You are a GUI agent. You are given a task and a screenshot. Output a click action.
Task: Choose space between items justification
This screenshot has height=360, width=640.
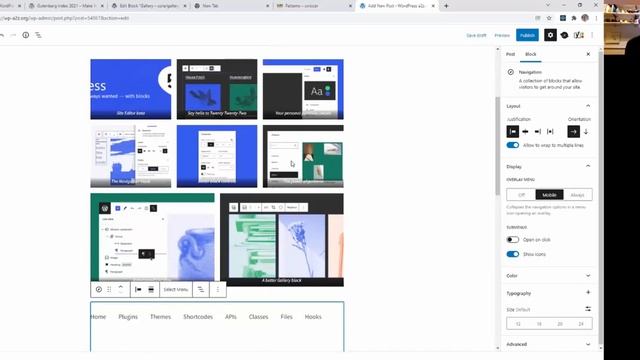(550, 131)
